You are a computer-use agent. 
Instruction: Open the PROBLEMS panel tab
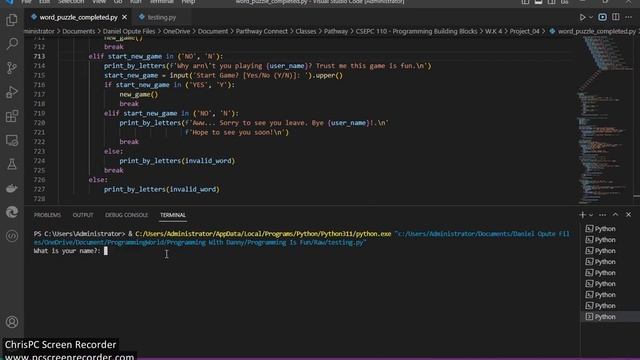pyautogui.click(x=47, y=215)
